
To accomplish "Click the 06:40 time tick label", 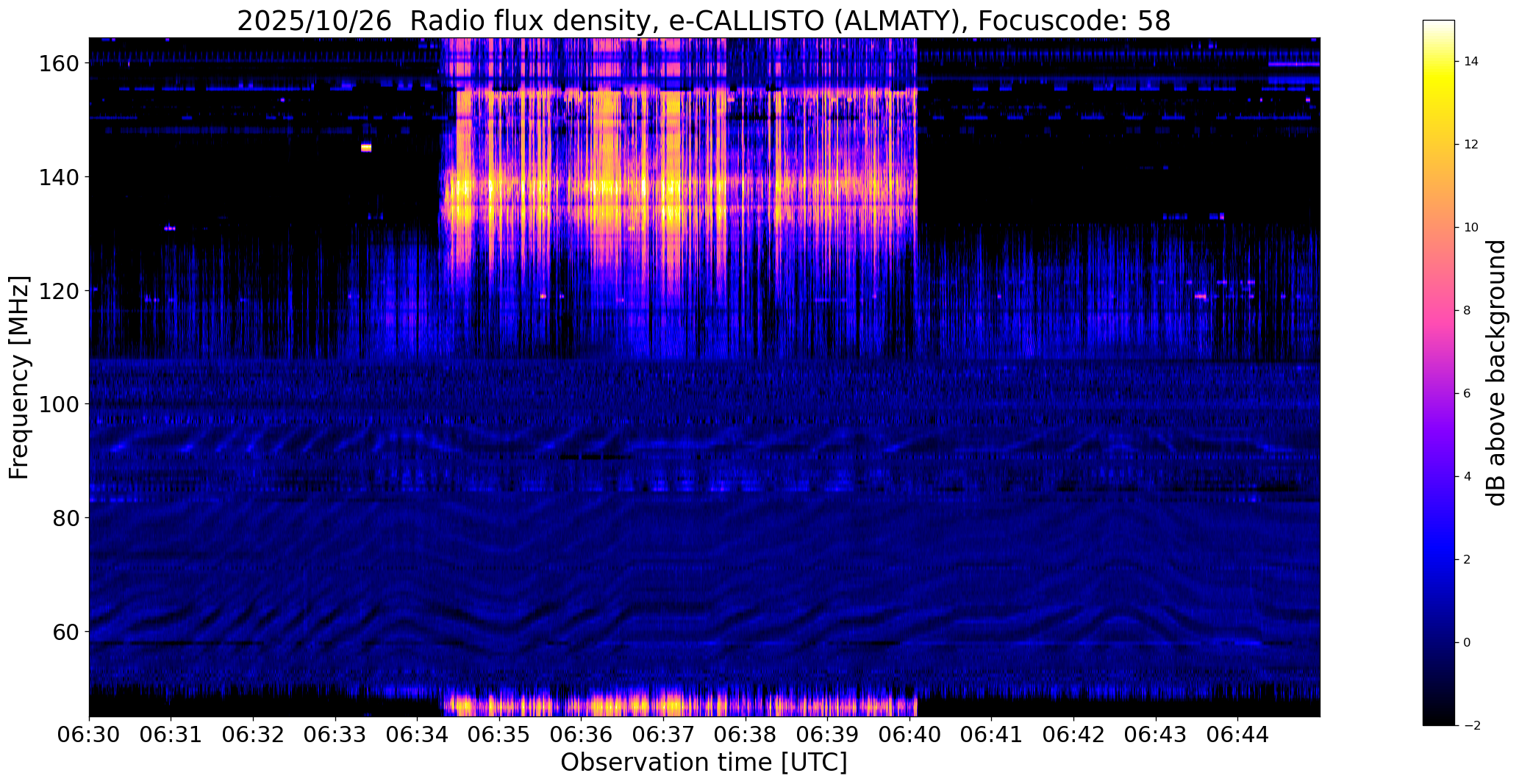I will coord(909,733).
